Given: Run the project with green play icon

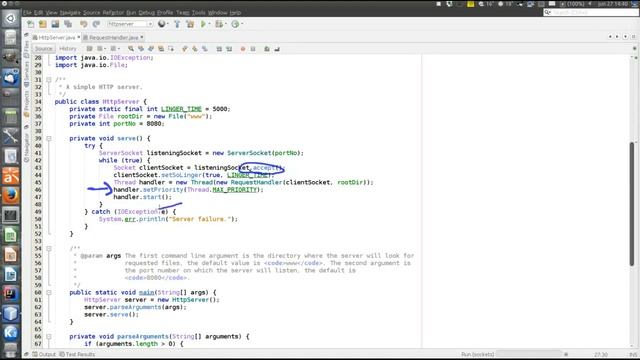Looking at the screenshot, I should 203,24.
